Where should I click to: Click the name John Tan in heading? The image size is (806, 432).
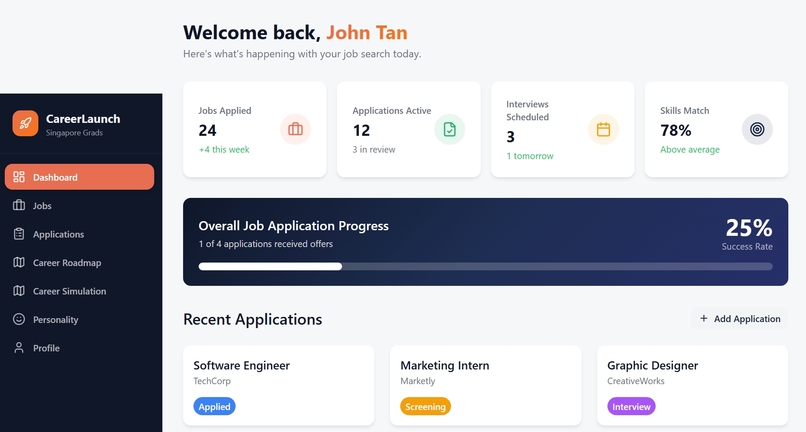367,32
